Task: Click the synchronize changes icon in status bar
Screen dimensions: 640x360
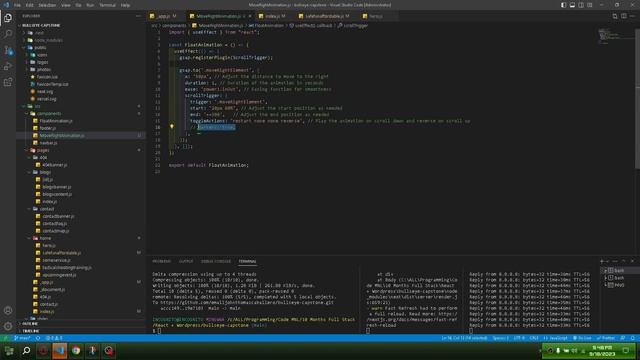Action: pos(38,338)
